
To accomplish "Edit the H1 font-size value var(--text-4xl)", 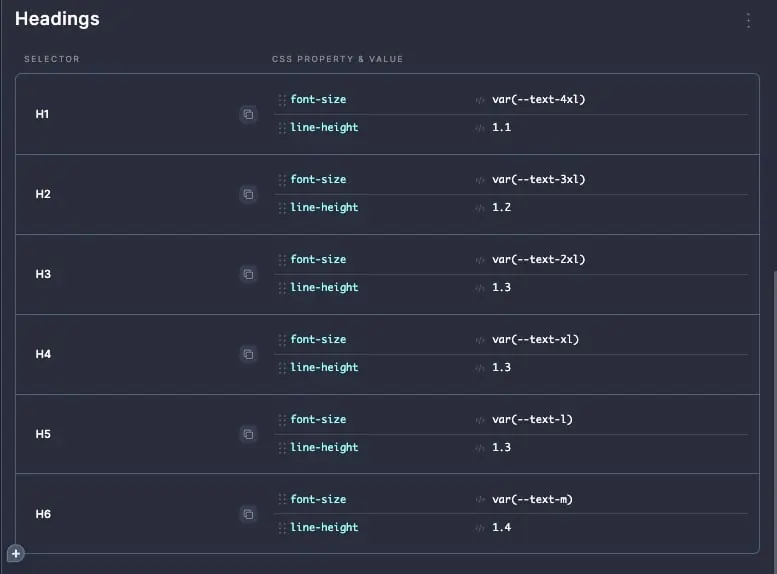I will 538,99.
